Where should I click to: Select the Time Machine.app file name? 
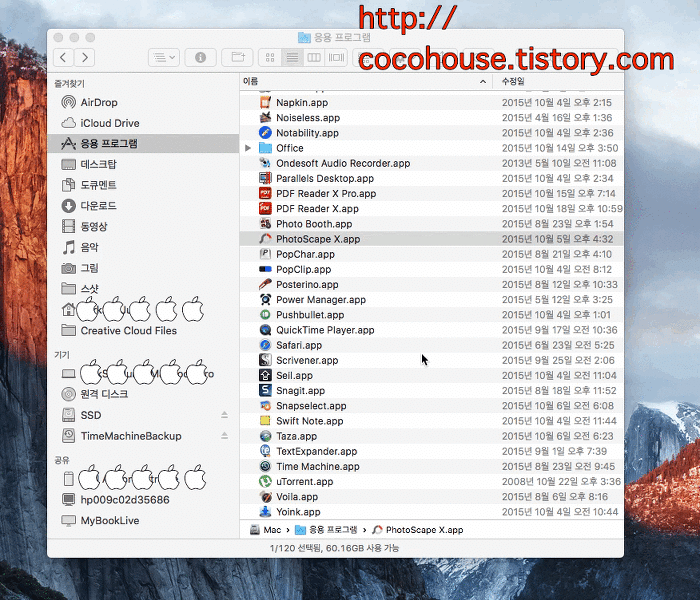pyautogui.click(x=318, y=467)
